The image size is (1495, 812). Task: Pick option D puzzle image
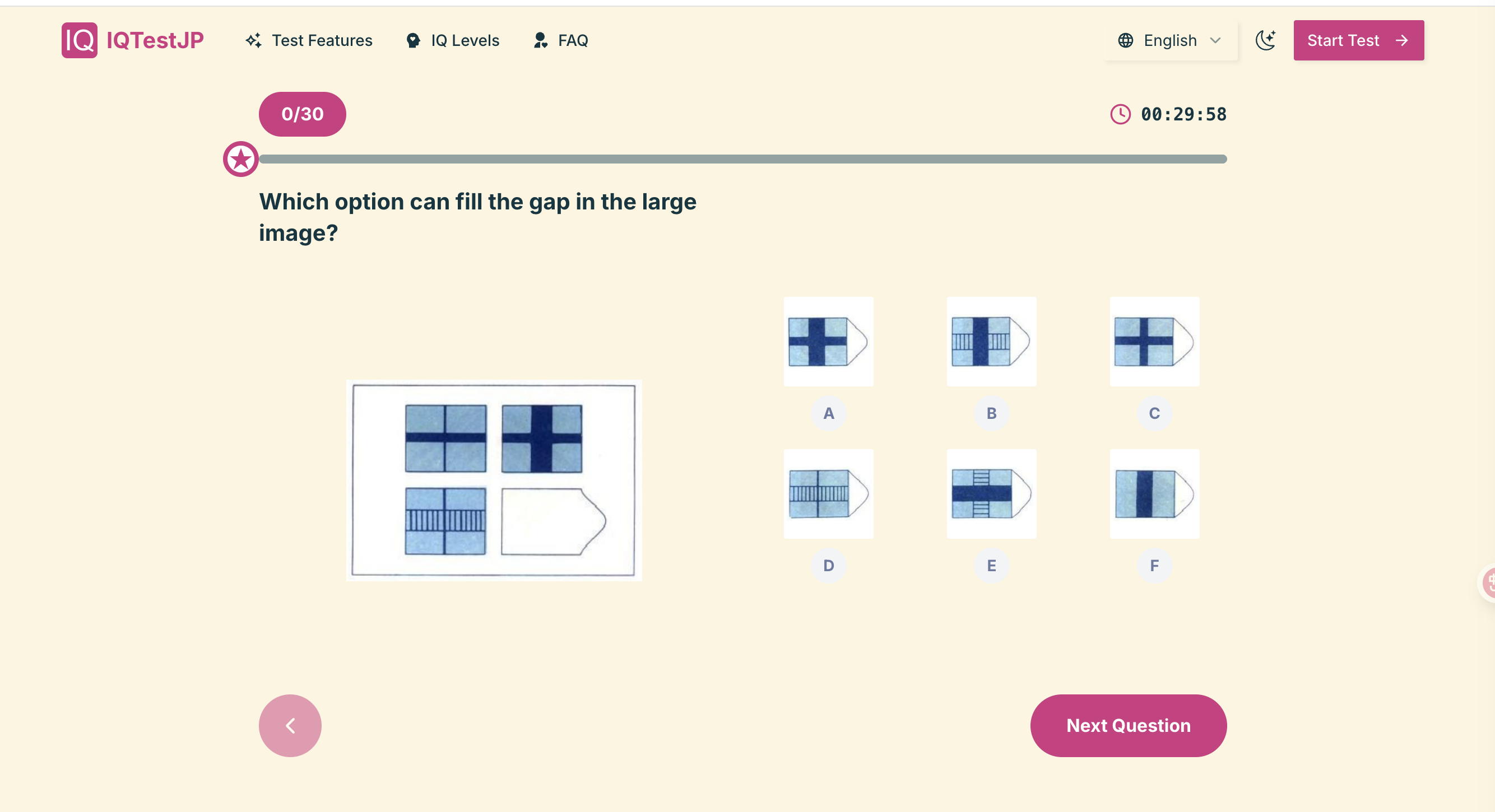(828, 493)
